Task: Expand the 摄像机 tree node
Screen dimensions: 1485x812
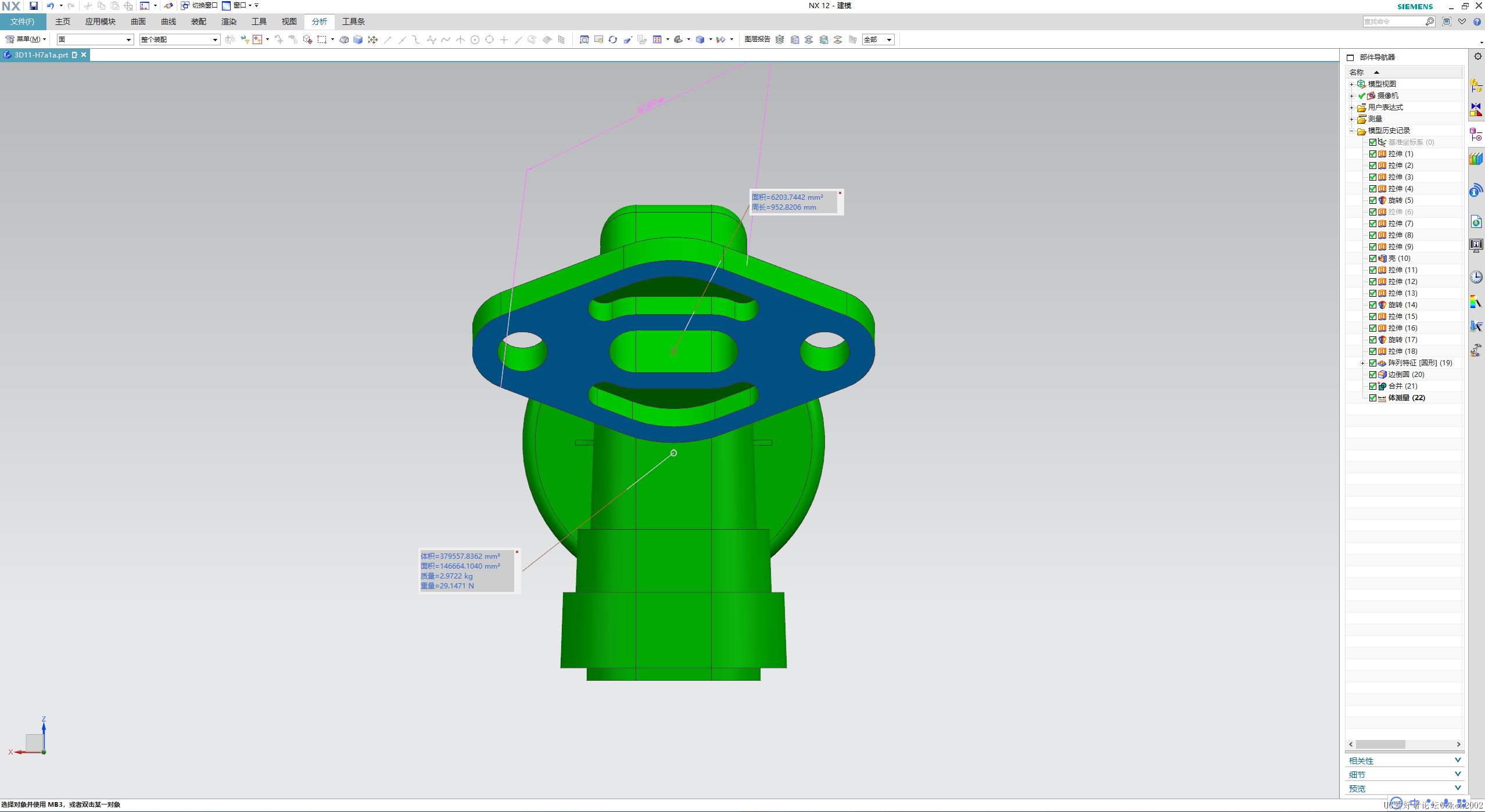Action: [x=1351, y=96]
